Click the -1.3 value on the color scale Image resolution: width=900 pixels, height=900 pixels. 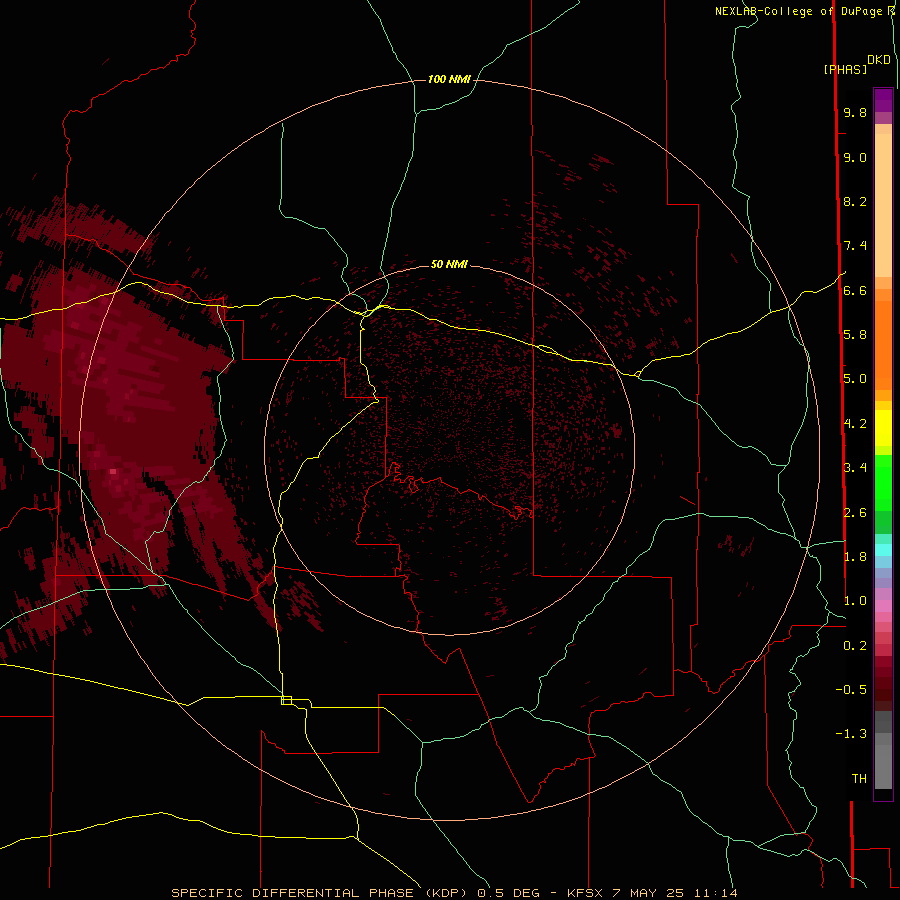[851, 734]
